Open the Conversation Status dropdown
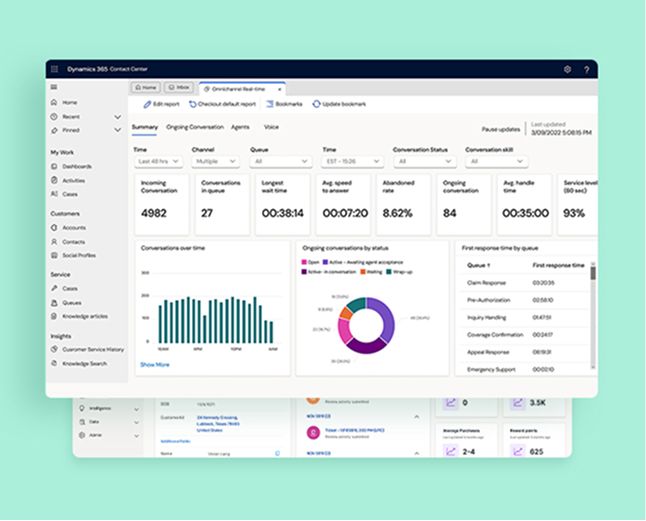This screenshot has width=646, height=521. pyautogui.click(x=424, y=161)
